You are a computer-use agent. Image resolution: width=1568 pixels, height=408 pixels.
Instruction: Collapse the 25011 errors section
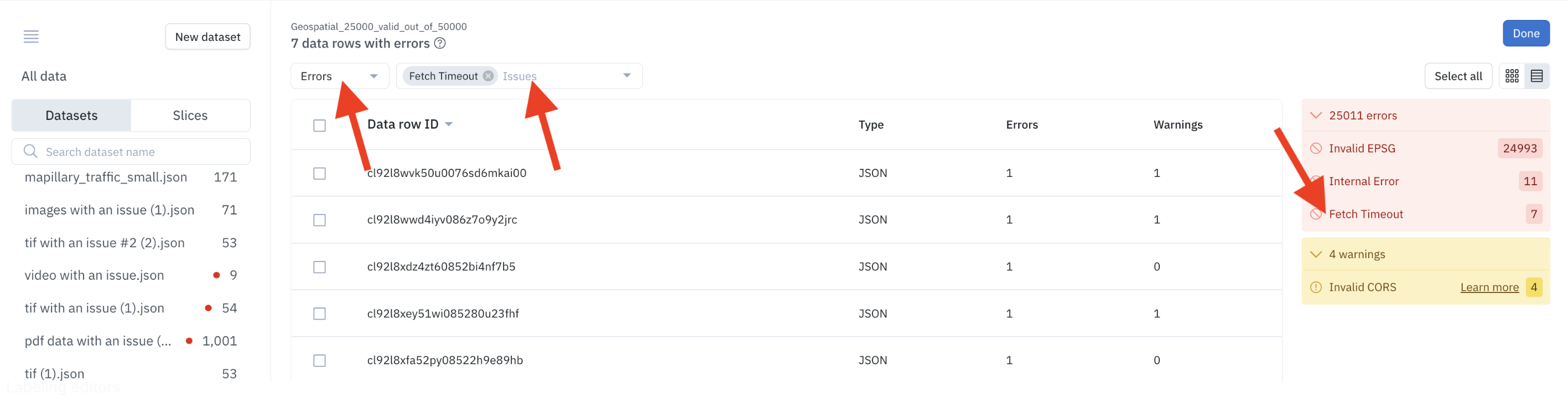point(1315,116)
